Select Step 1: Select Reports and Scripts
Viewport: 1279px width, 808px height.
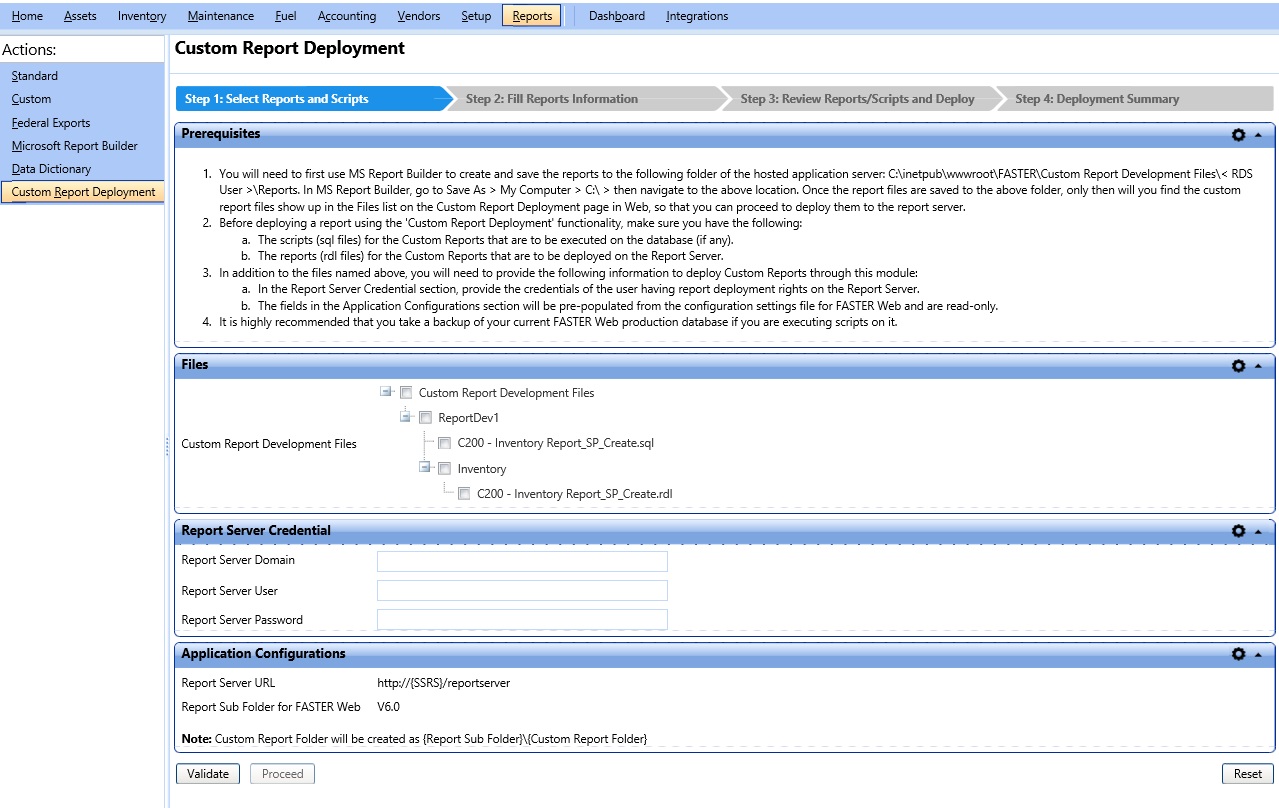(314, 99)
